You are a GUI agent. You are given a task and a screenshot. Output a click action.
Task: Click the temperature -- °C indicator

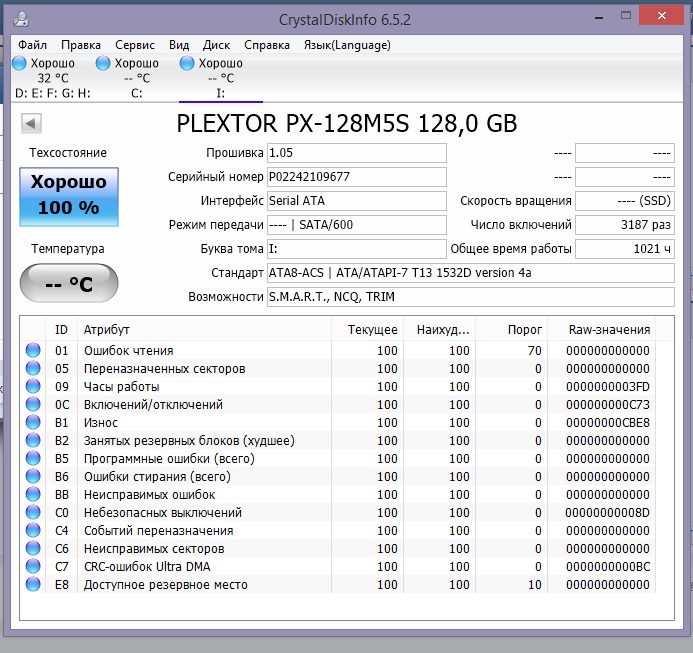(x=69, y=283)
